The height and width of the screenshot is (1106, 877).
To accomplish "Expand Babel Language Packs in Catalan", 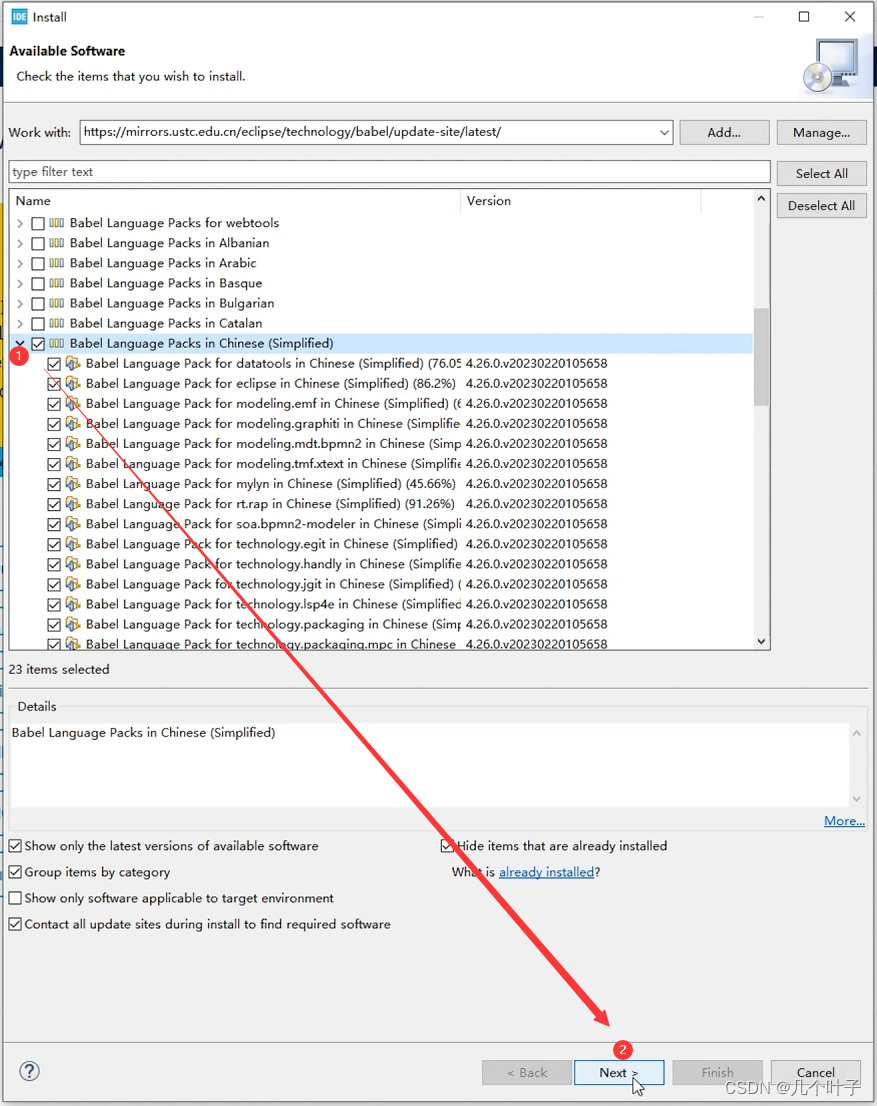I will pyautogui.click(x=20, y=324).
